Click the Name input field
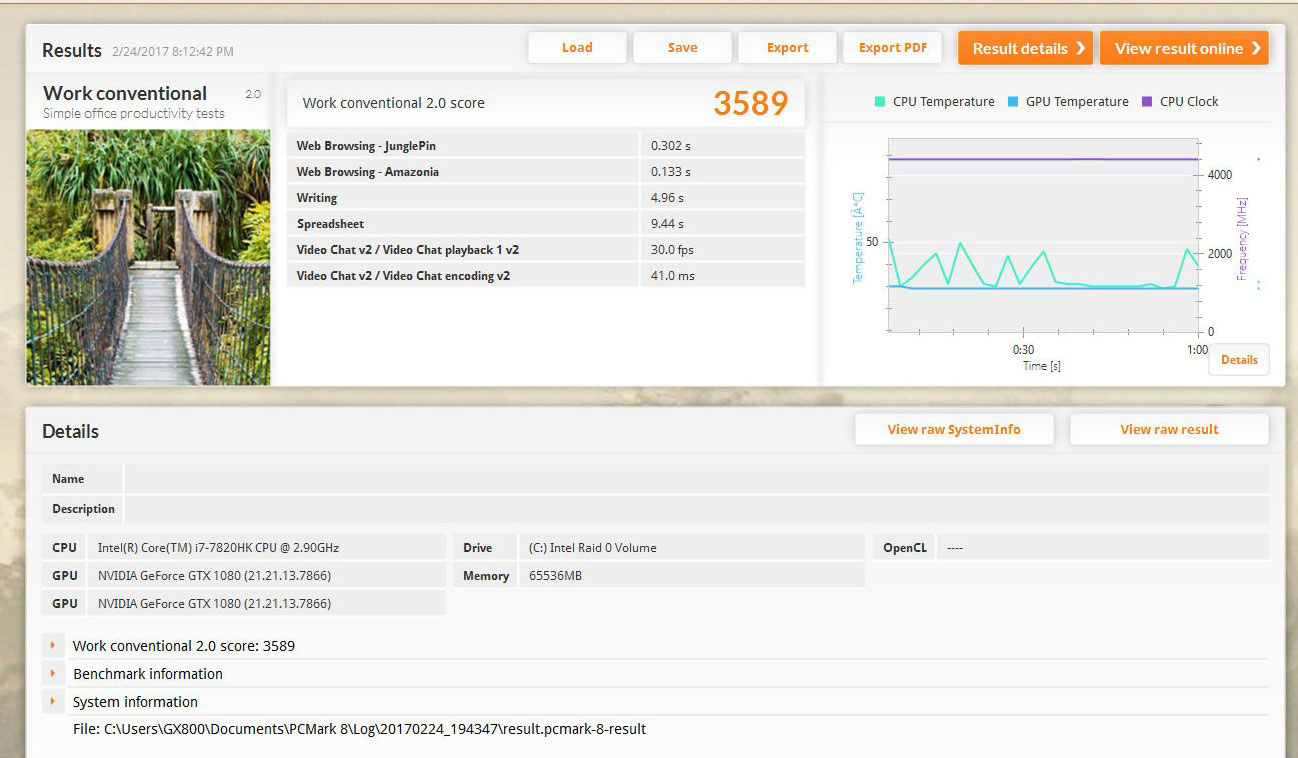The image size is (1298, 758). [x=696, y=479]
